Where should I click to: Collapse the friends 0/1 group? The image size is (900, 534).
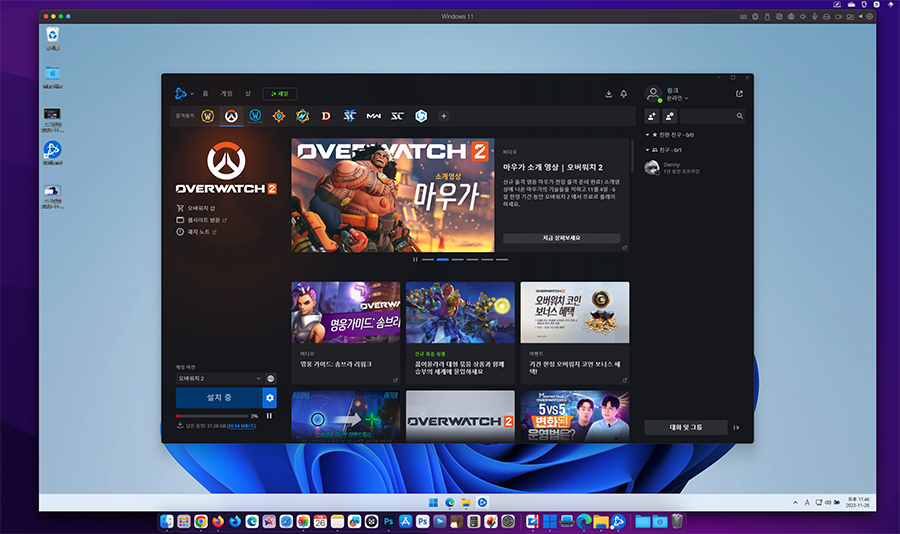click(647, 150)
